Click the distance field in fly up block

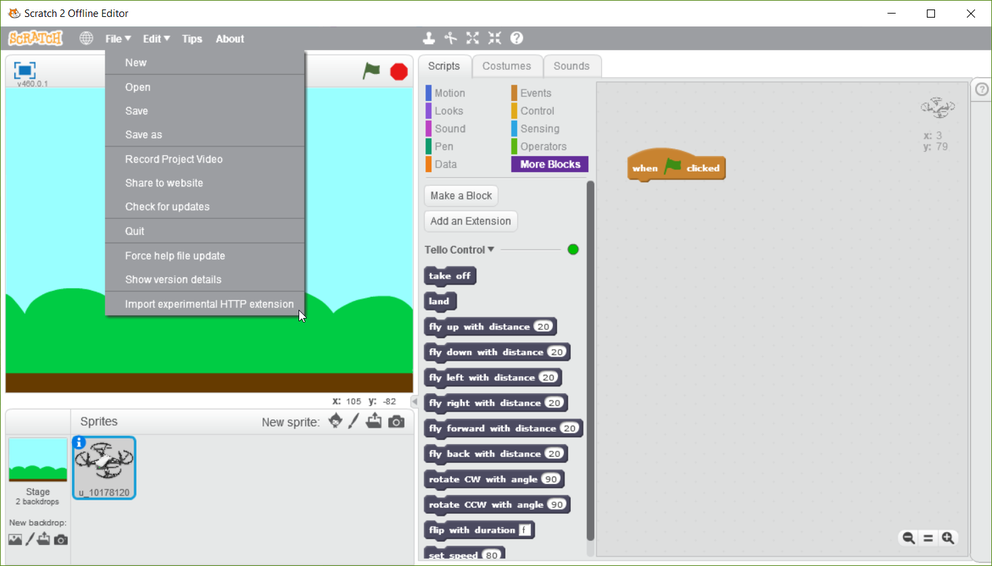coord(543,326)
